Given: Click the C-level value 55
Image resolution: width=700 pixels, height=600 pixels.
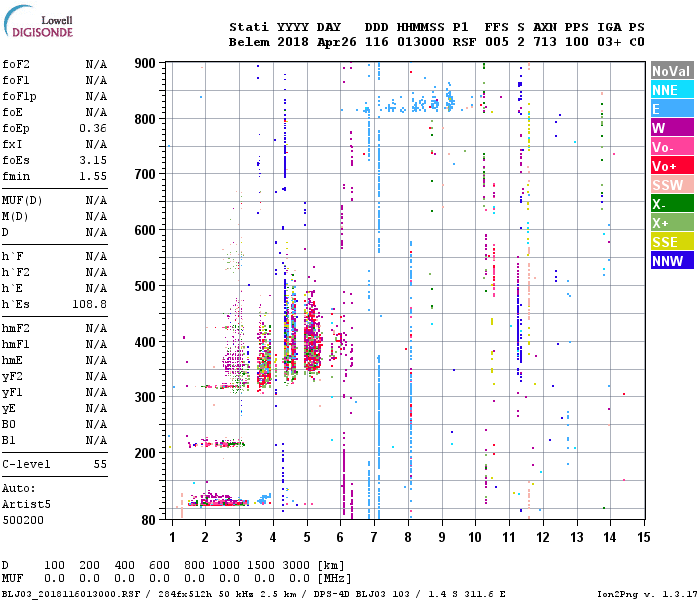Looking at the screenshot, I should pyautogui.click(x=100, y=464).
